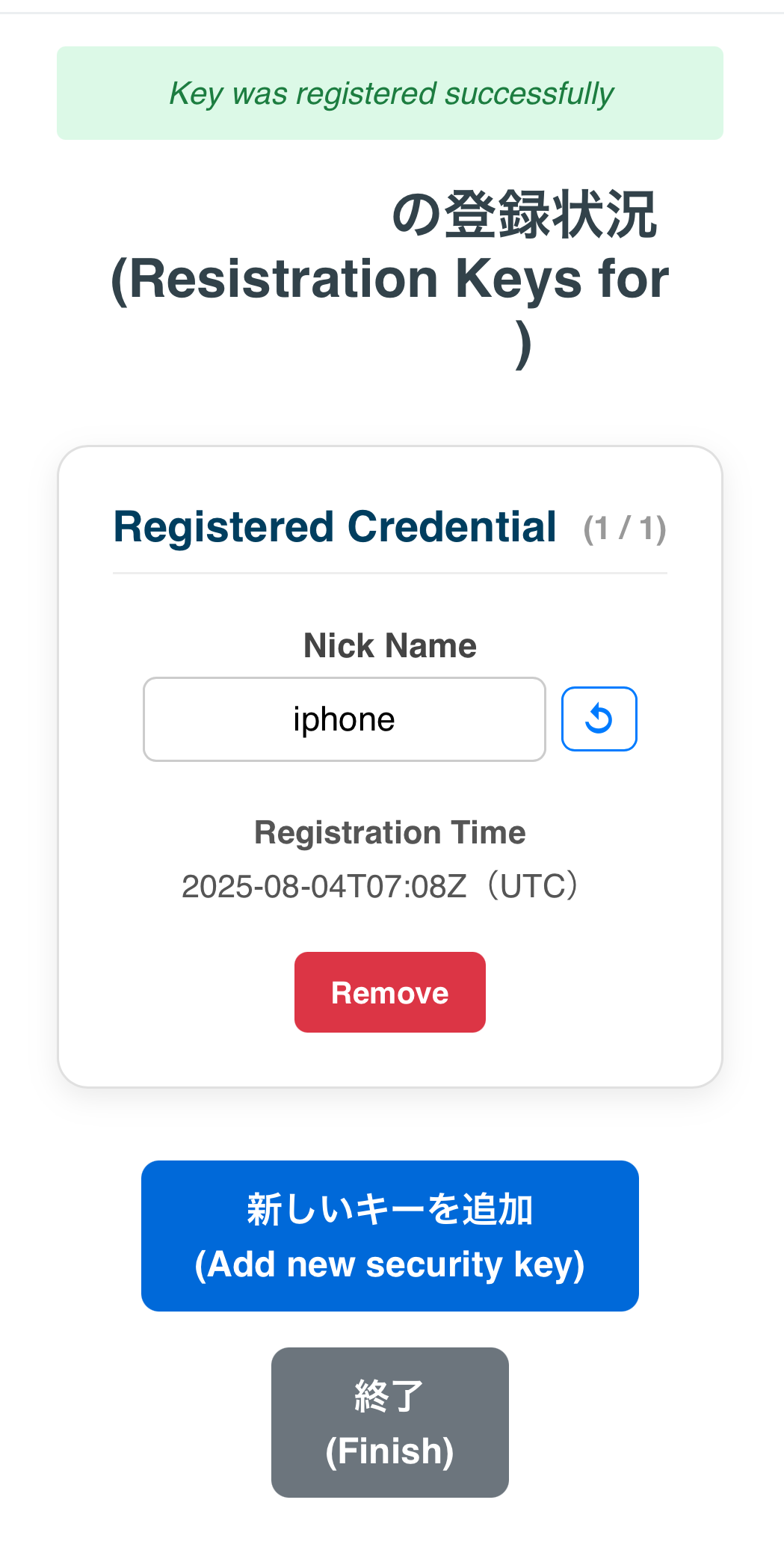Click the Resistration Keys for heading line
The image size is (784, 1568).
(x=389, y=279)
